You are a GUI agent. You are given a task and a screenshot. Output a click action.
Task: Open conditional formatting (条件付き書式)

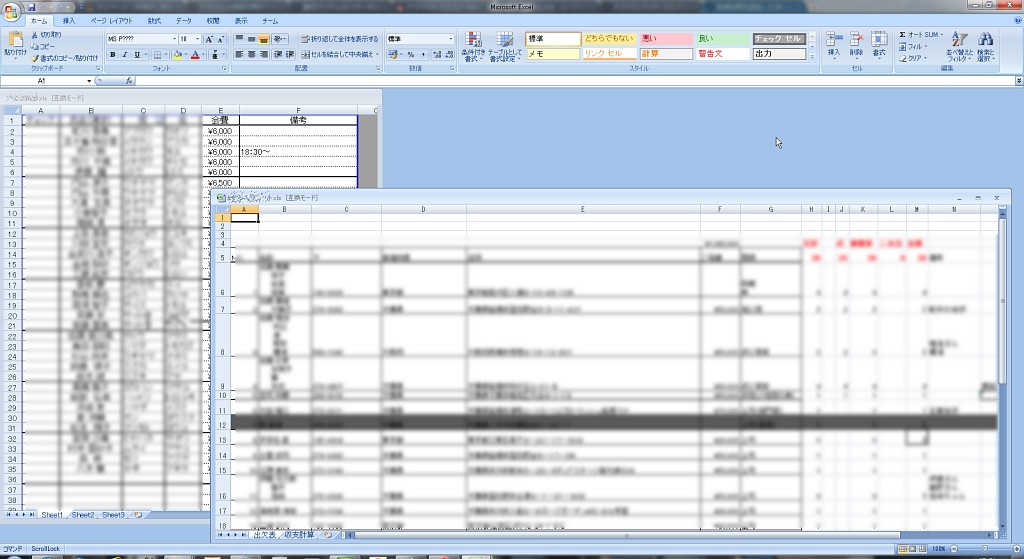(x=472, y=46)
